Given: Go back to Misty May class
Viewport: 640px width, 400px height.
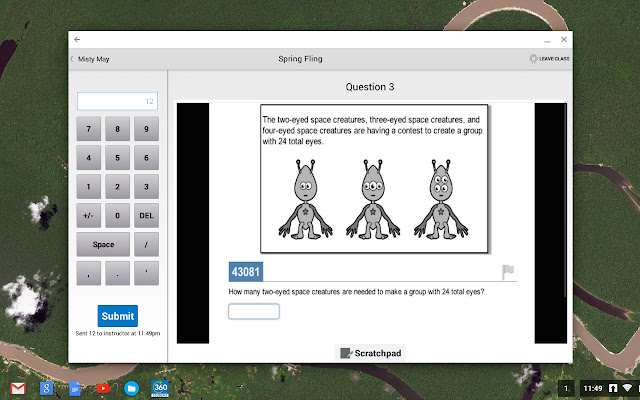Looking at the screenshot, I should coord(90,59).
